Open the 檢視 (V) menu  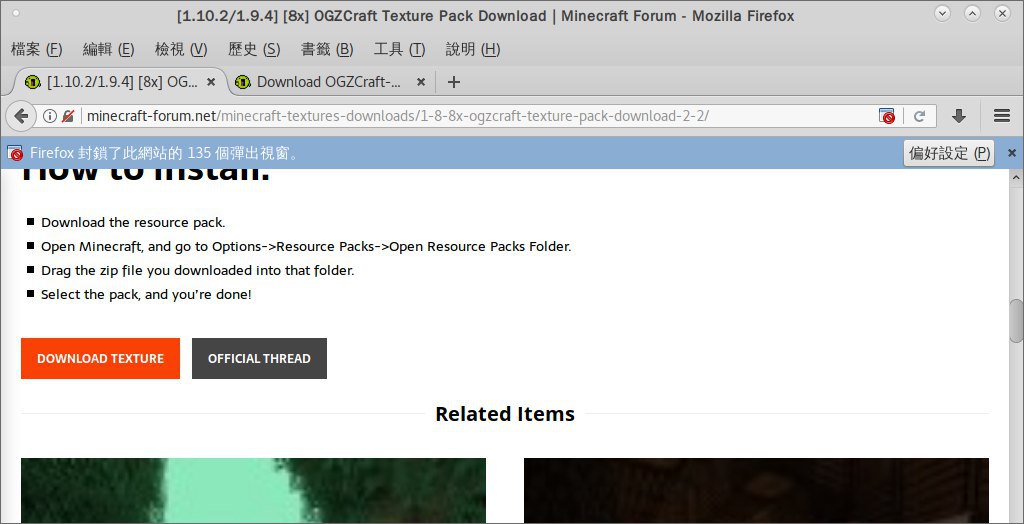coord(181,49)
